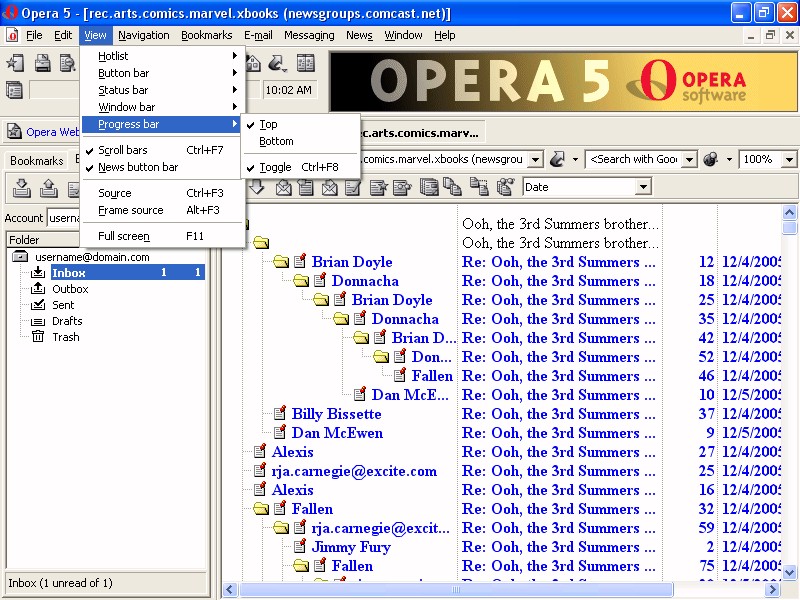
Task: Click the horizontal scrollbar thumb
Action: [x=456, y=589]
